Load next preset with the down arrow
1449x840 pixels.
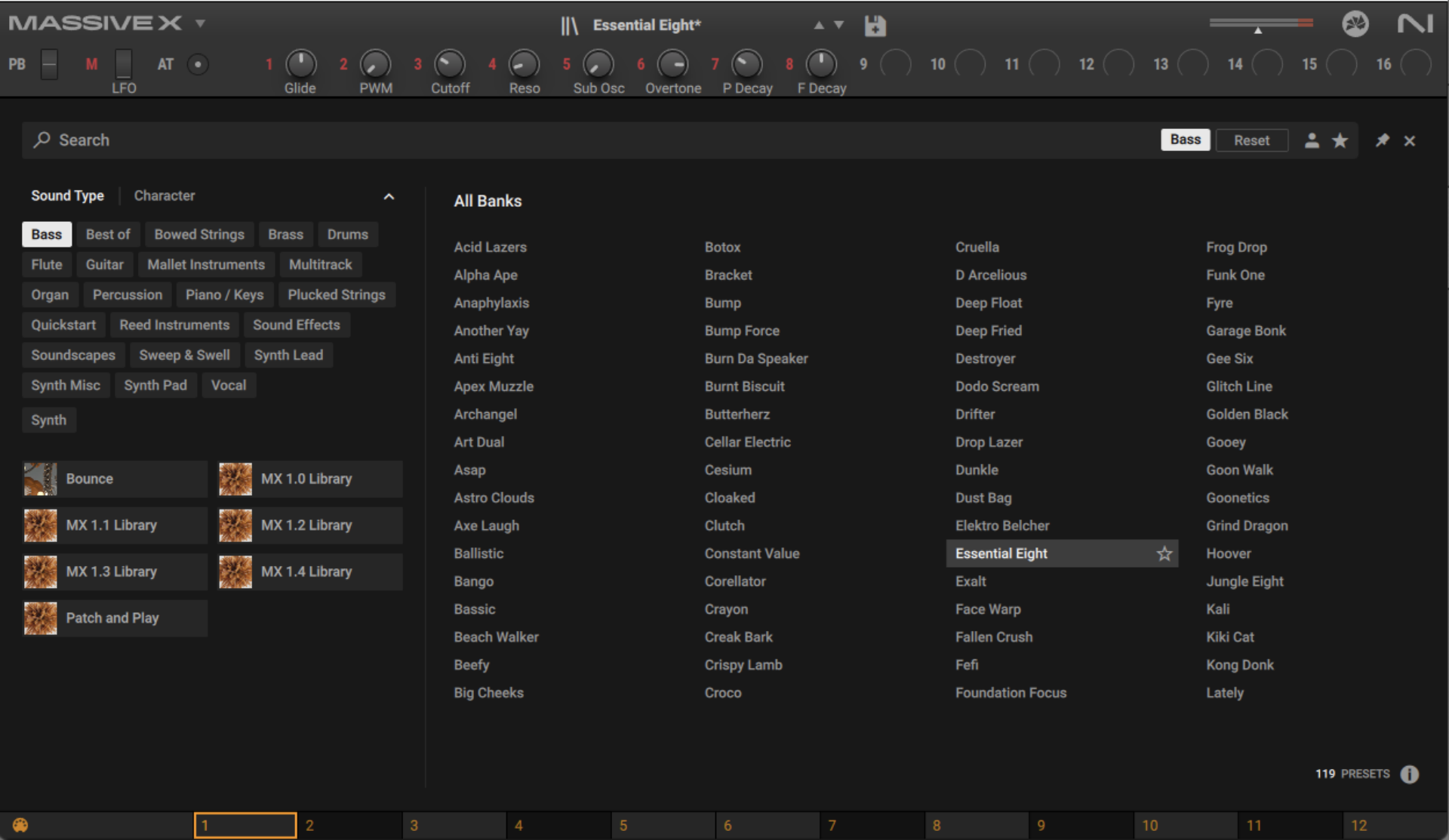pos(838,25)
